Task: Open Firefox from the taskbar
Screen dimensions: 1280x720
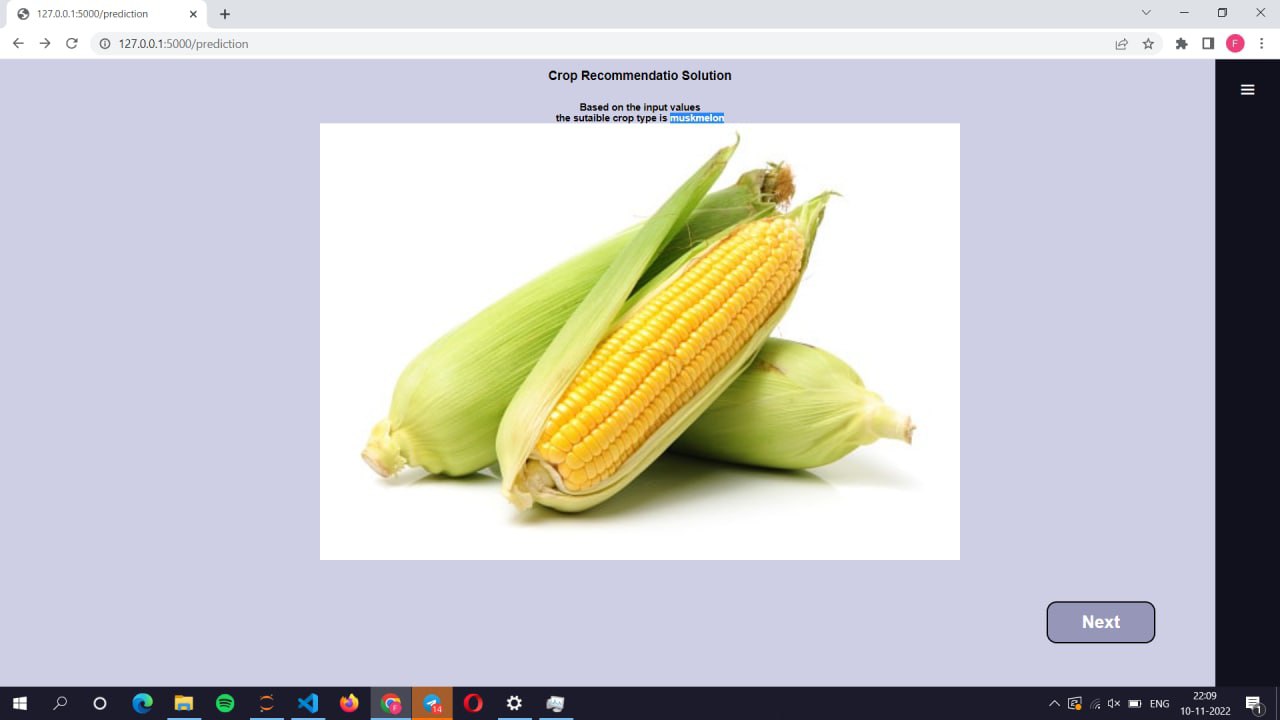Action: [x=349, y=704]
